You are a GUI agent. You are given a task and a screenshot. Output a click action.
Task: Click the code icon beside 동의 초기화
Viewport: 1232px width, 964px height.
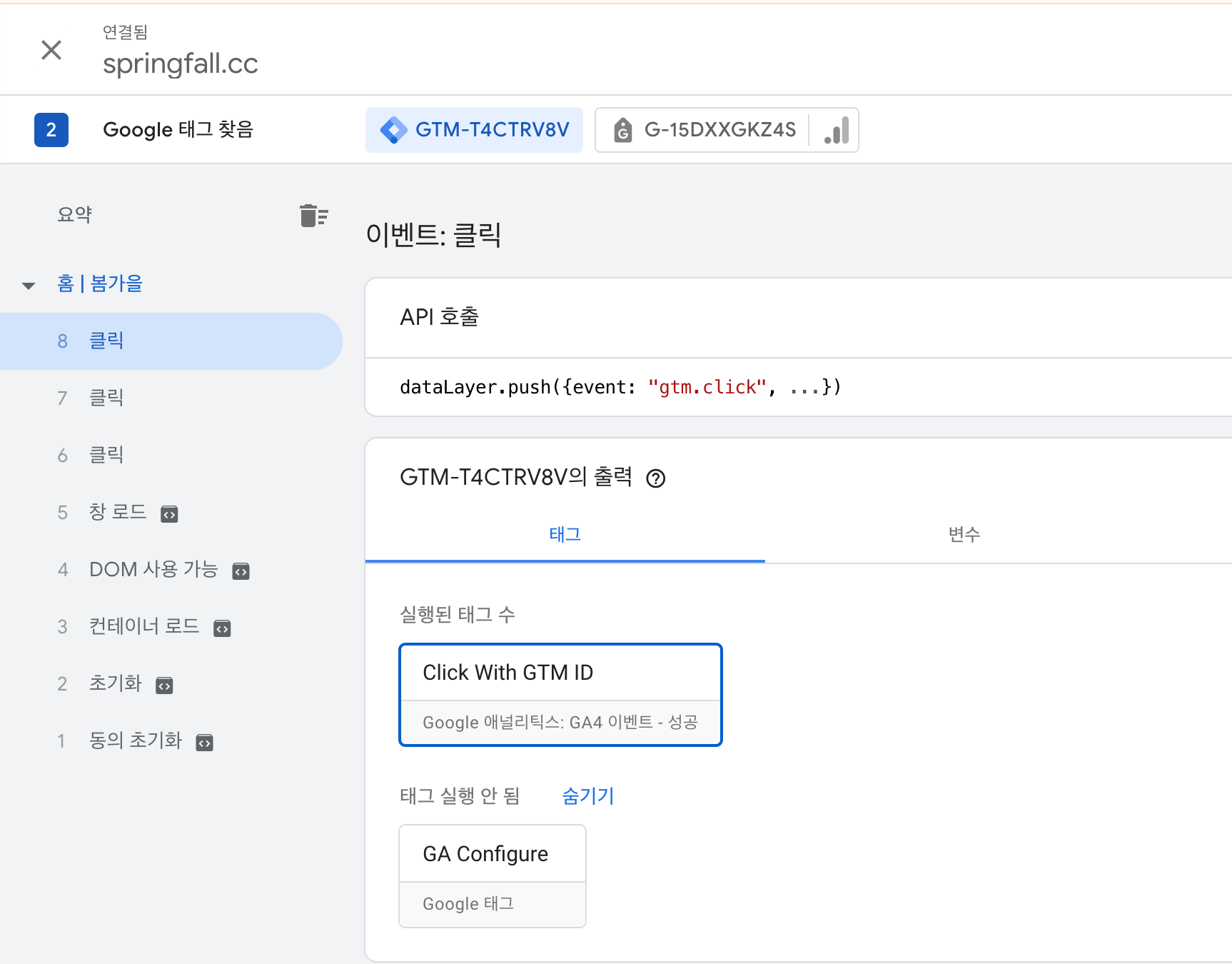(x=204, y=743)
